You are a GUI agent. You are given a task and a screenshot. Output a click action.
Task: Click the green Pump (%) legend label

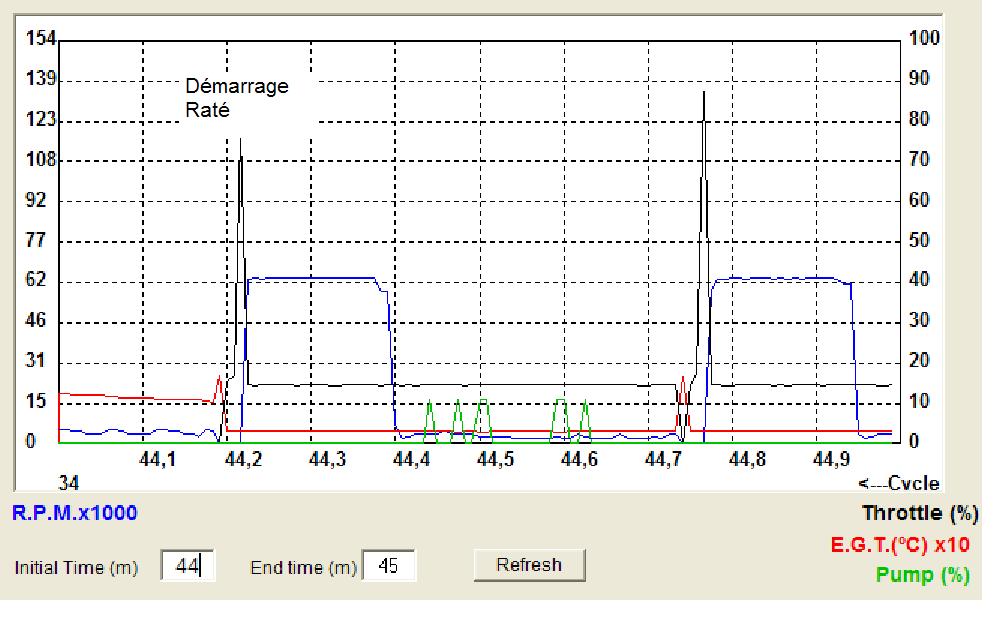(922, 577)
